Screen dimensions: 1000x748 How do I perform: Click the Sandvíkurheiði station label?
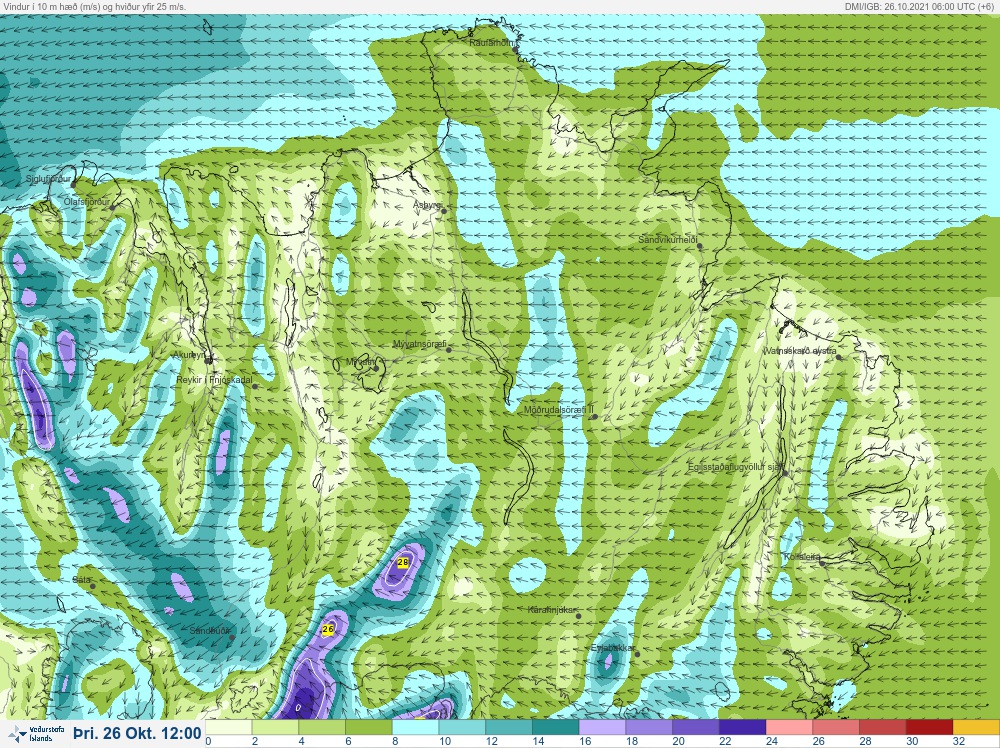click(668, 240)
